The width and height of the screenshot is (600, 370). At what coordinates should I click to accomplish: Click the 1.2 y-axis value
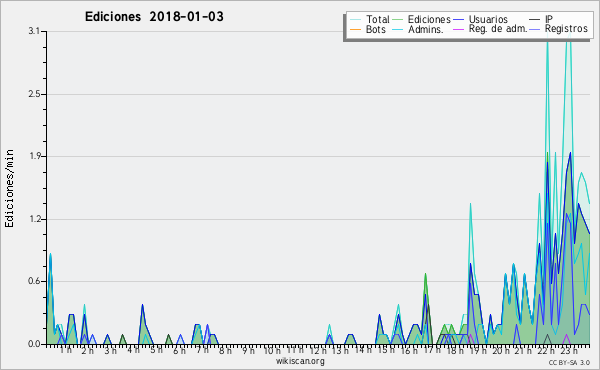(34, 219)
